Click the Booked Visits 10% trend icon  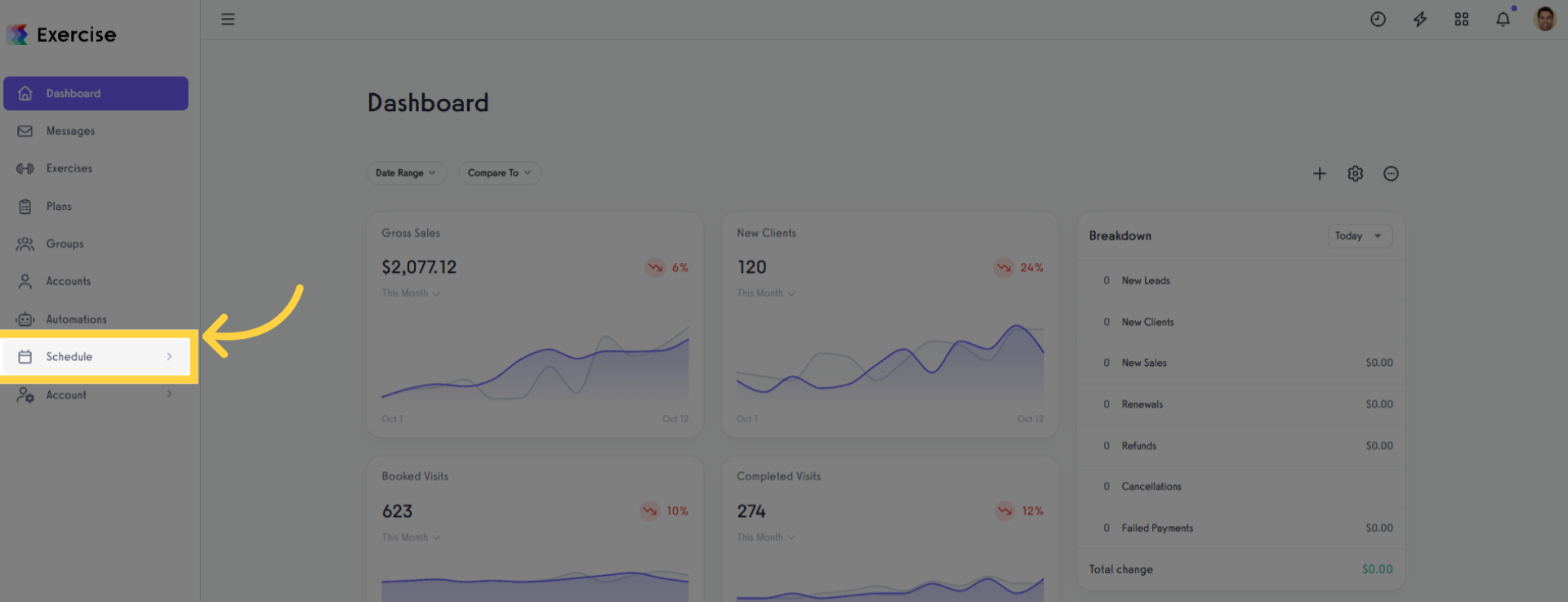point(649,511)
